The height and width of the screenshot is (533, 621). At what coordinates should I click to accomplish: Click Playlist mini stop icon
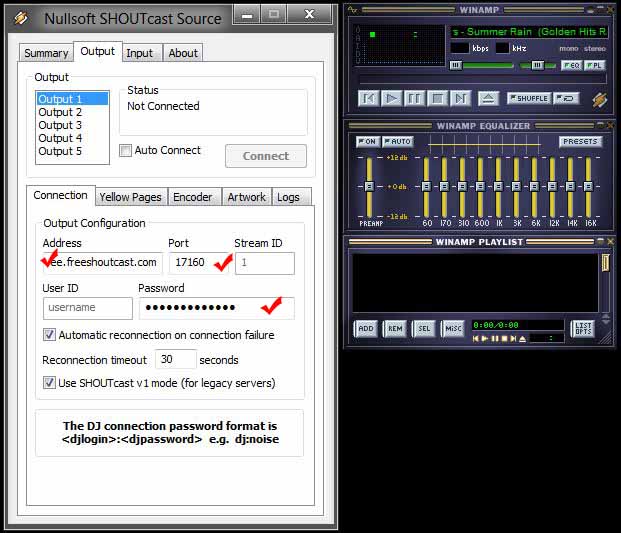pyautogui.click(x=504, y=339)
